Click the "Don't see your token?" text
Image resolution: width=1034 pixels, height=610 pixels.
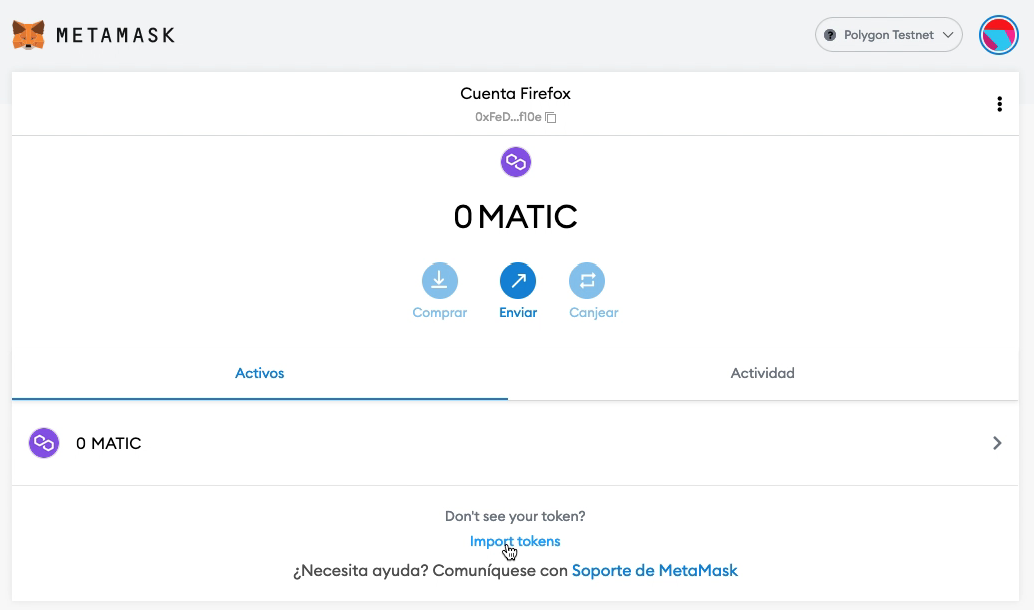(x=515, y=516)
